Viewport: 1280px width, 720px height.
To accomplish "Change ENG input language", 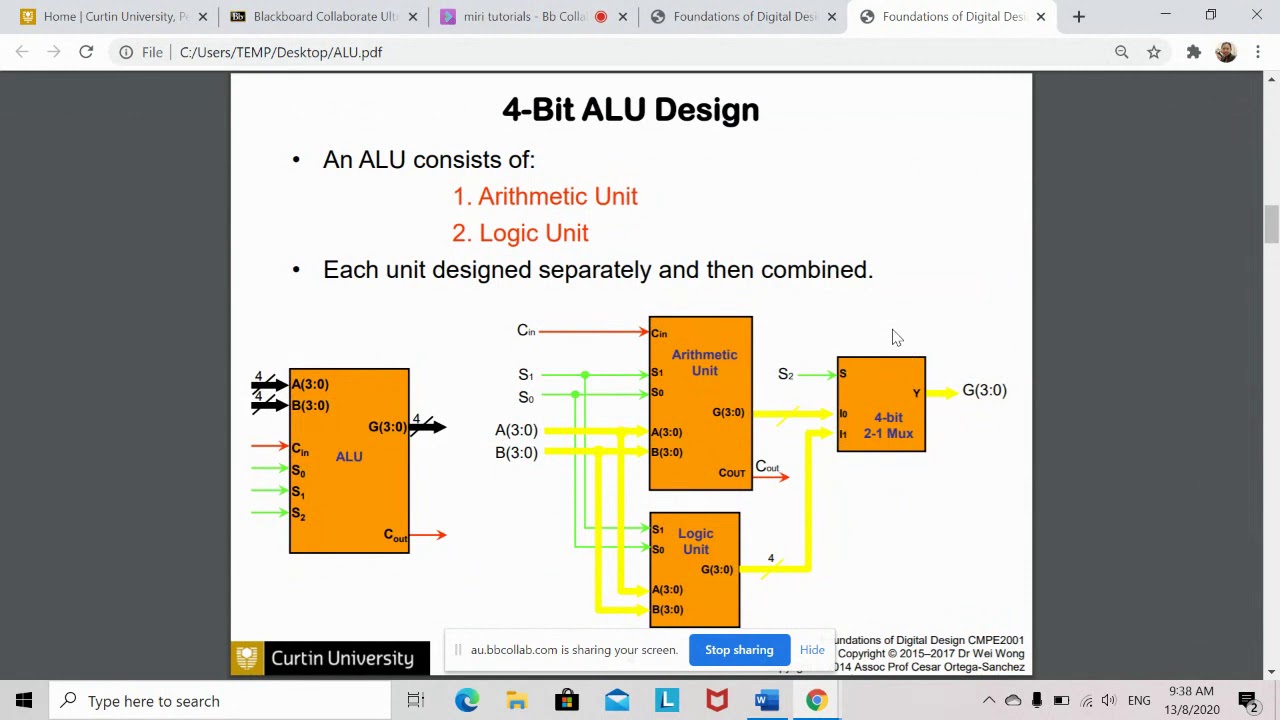I will pos(1139,701).
